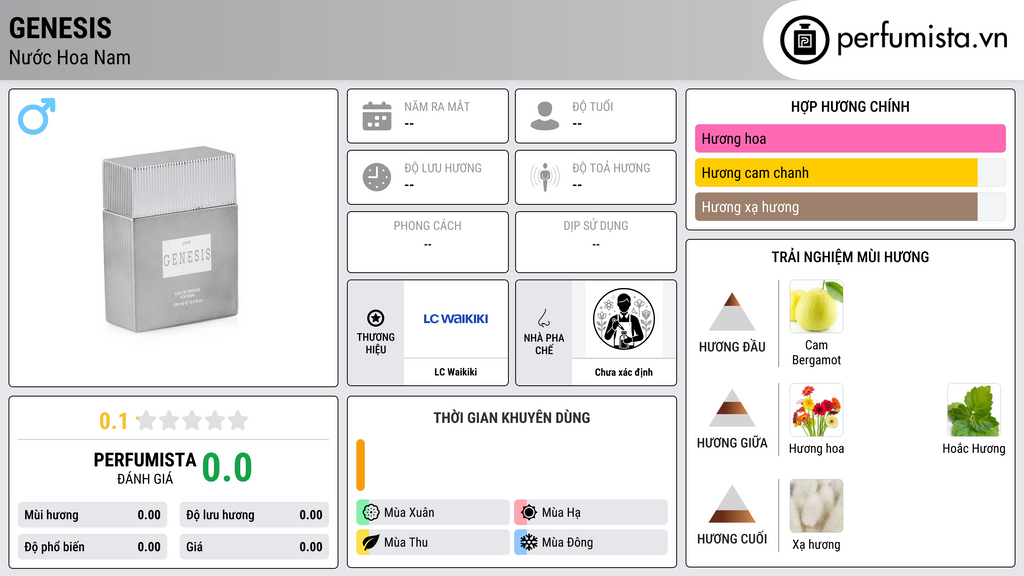Viewport: 1024px width, 576px height.
Task: Click the Độ toả hương label
Action: coord(611,168)
